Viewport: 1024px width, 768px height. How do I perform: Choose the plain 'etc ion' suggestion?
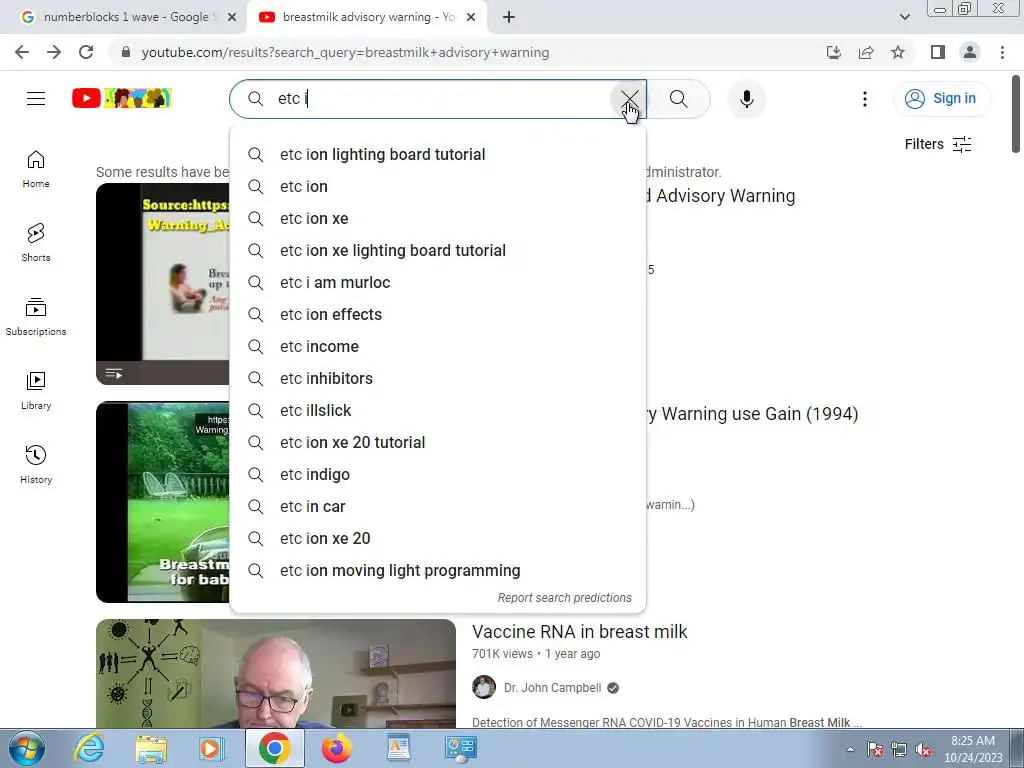pos(438,187)
